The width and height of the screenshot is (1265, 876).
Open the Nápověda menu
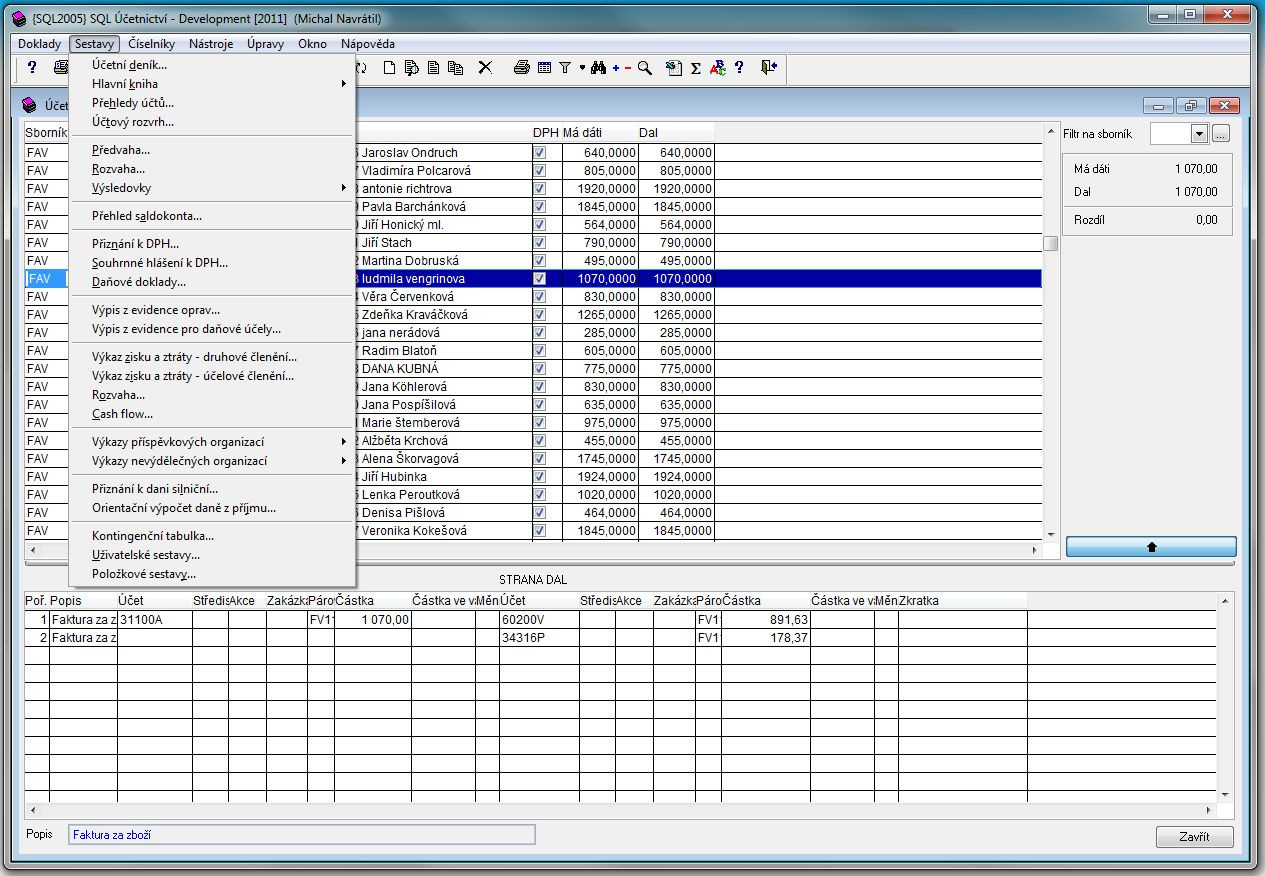click(x=367, y=44)
